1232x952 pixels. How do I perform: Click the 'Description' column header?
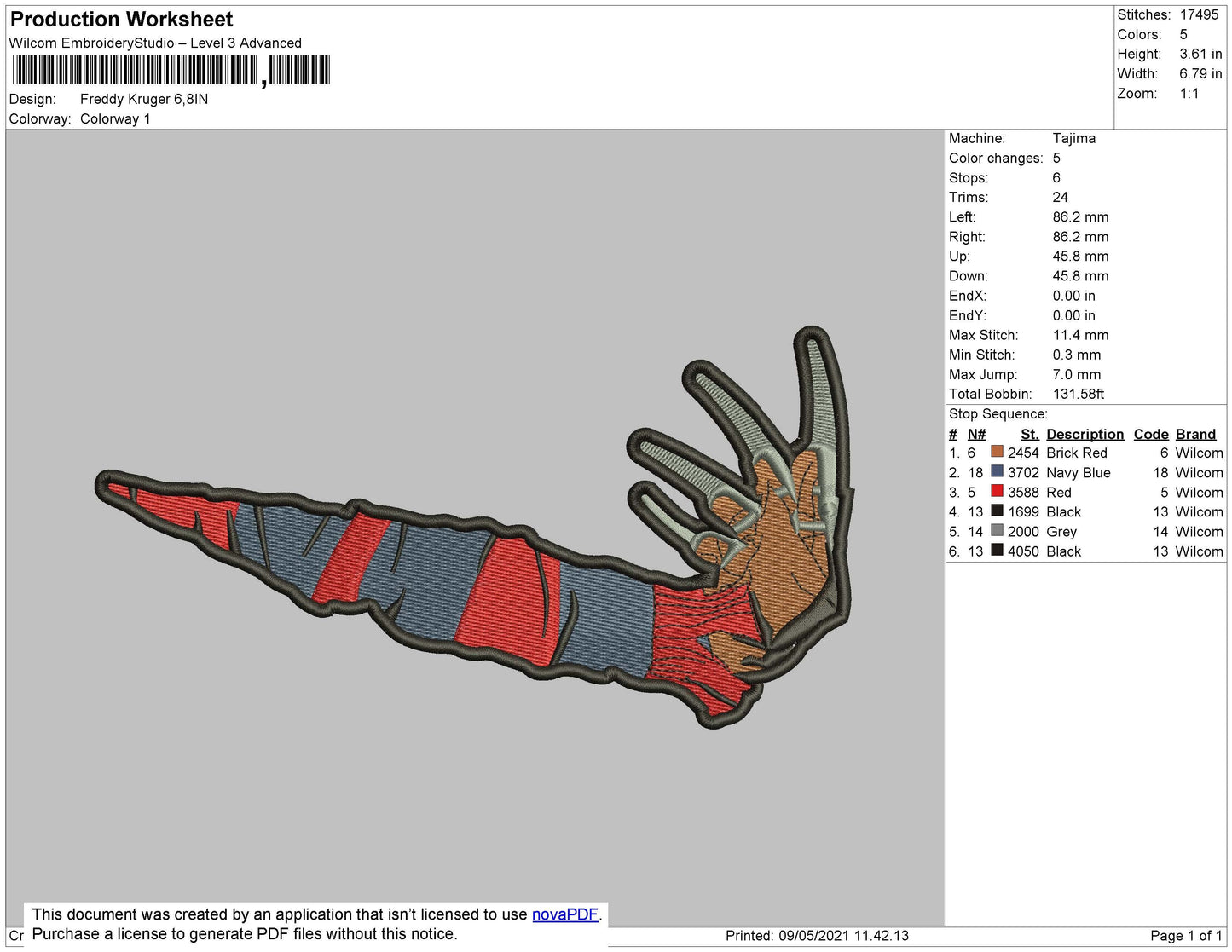[1085, 434]
